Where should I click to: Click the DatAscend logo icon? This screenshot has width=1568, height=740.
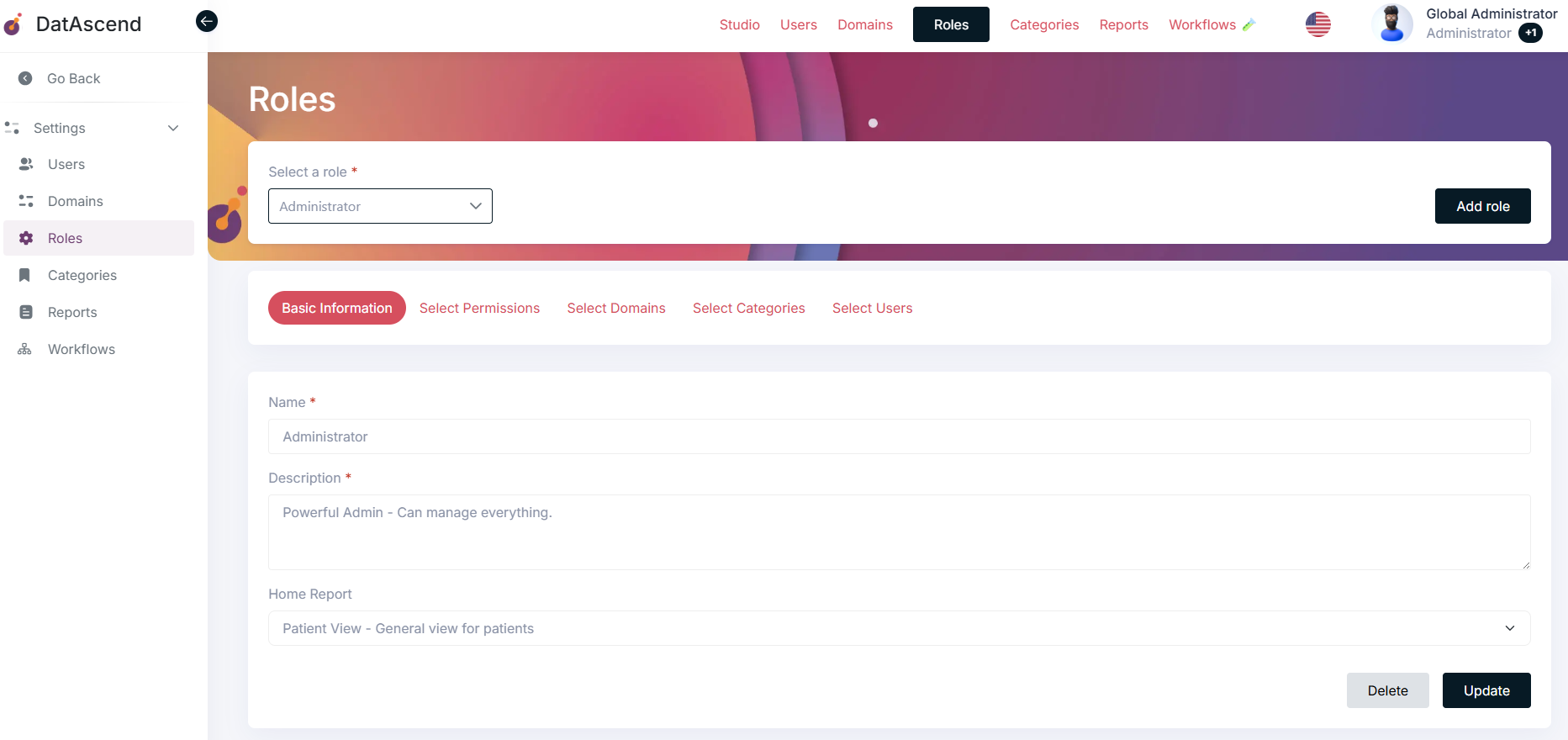pyautogui.click(x=13, y=24)
